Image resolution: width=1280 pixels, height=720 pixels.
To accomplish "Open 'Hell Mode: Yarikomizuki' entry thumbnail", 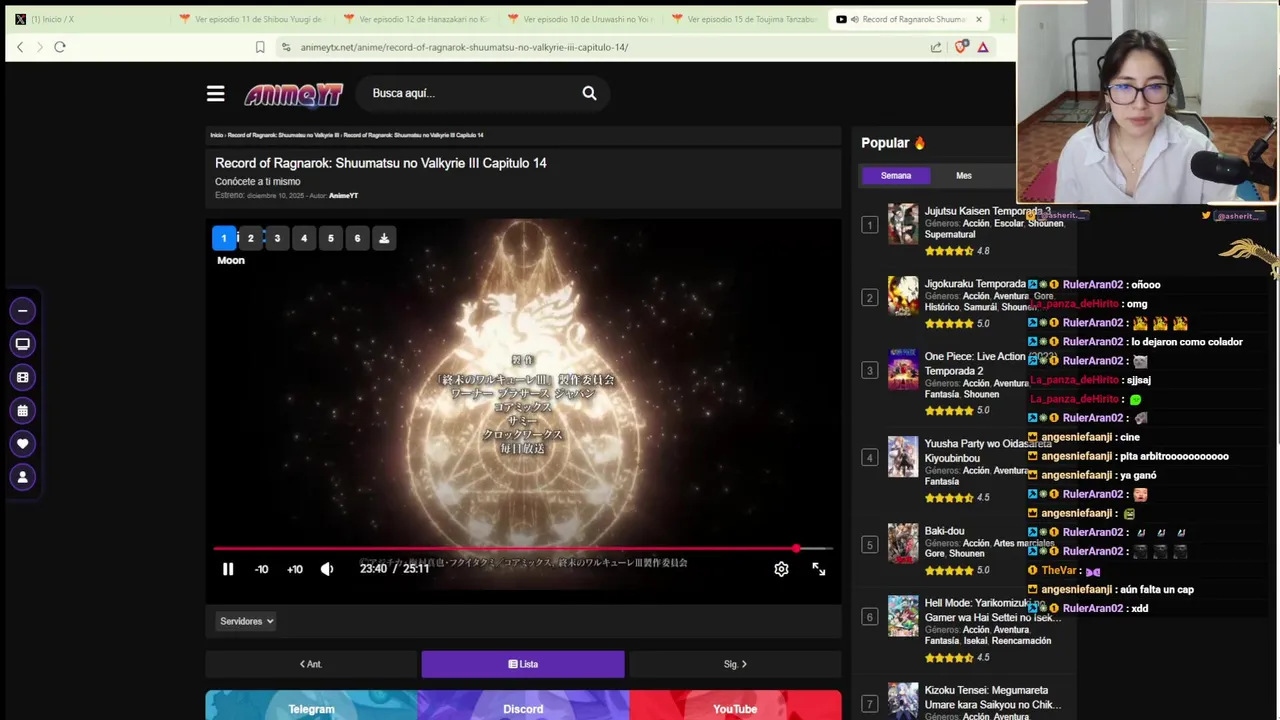I will pos(903,617).
